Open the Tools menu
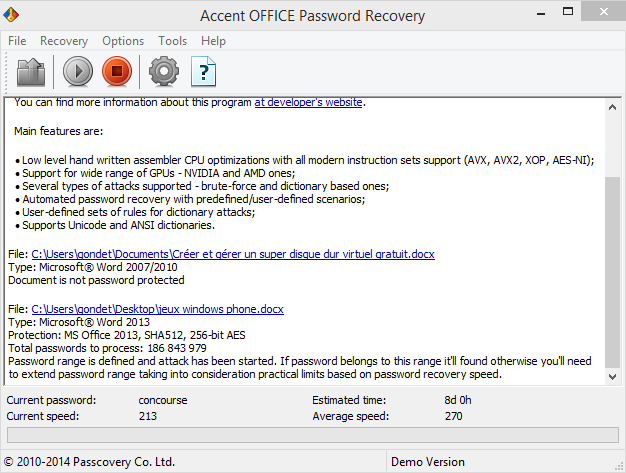 click(172, 41)
